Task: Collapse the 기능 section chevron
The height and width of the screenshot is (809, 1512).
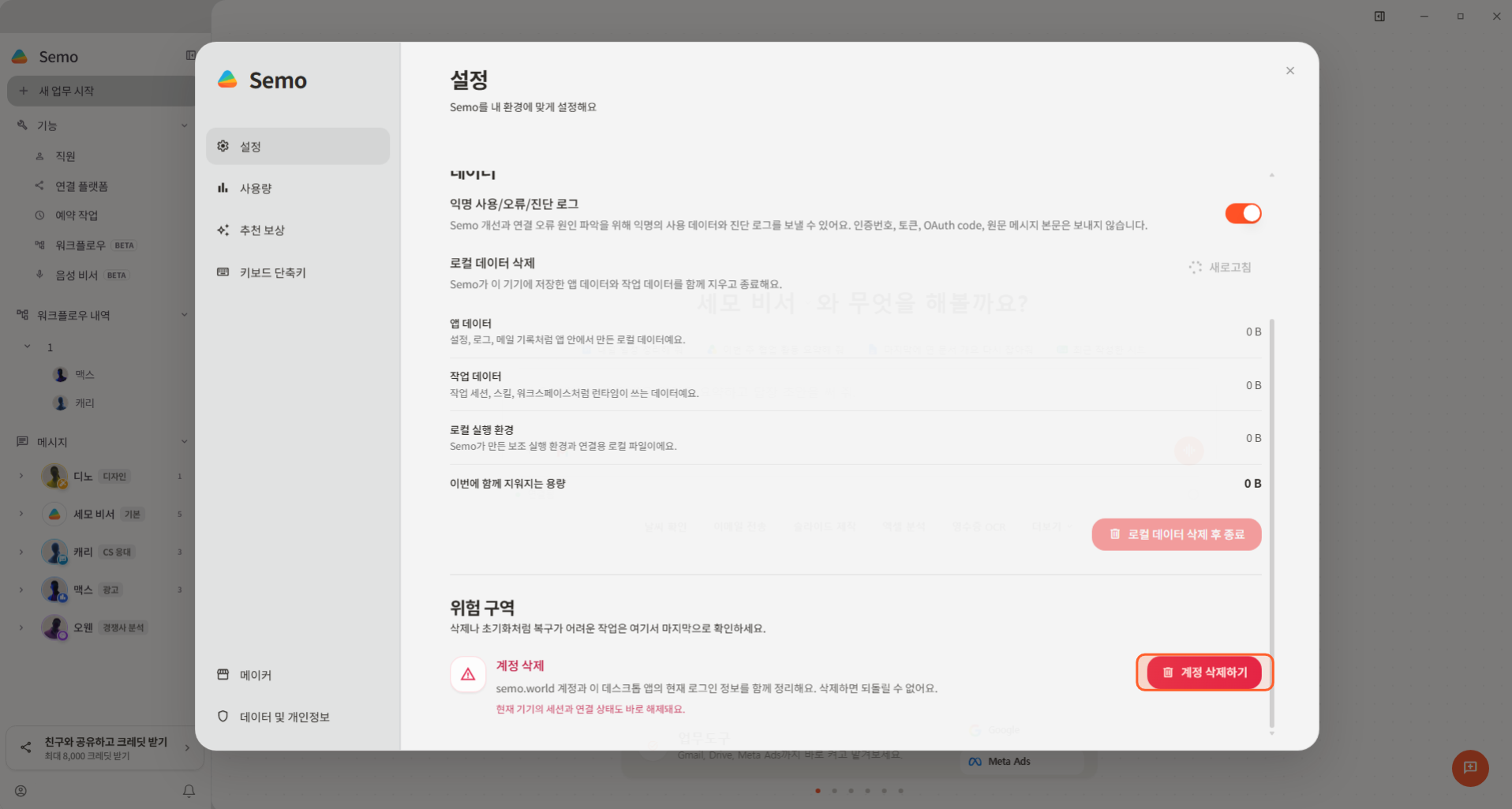Action: pyautogui.click(x=184, y=125)
